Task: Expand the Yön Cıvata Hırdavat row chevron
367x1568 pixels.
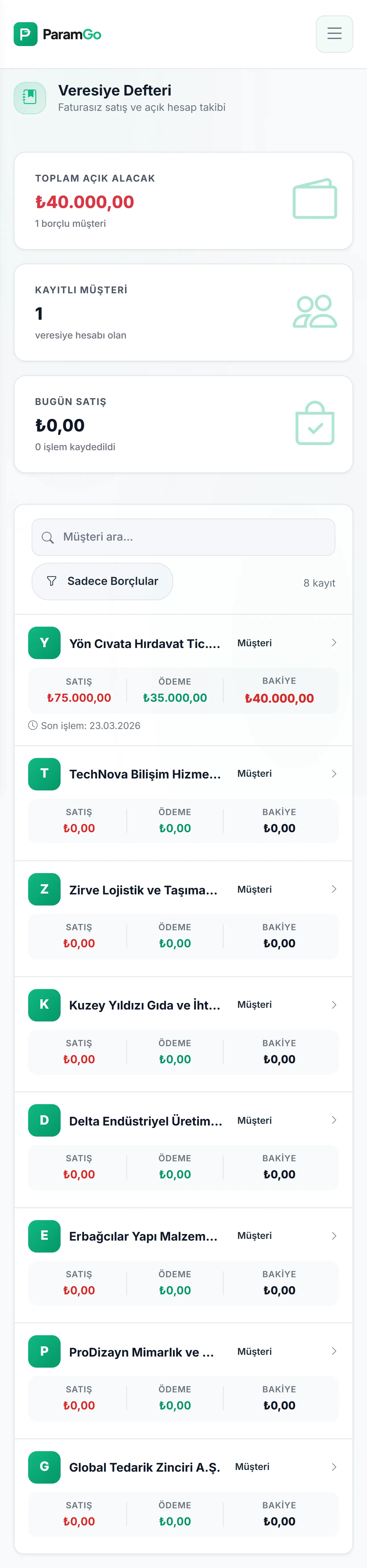Action: (x=334, y=642)
